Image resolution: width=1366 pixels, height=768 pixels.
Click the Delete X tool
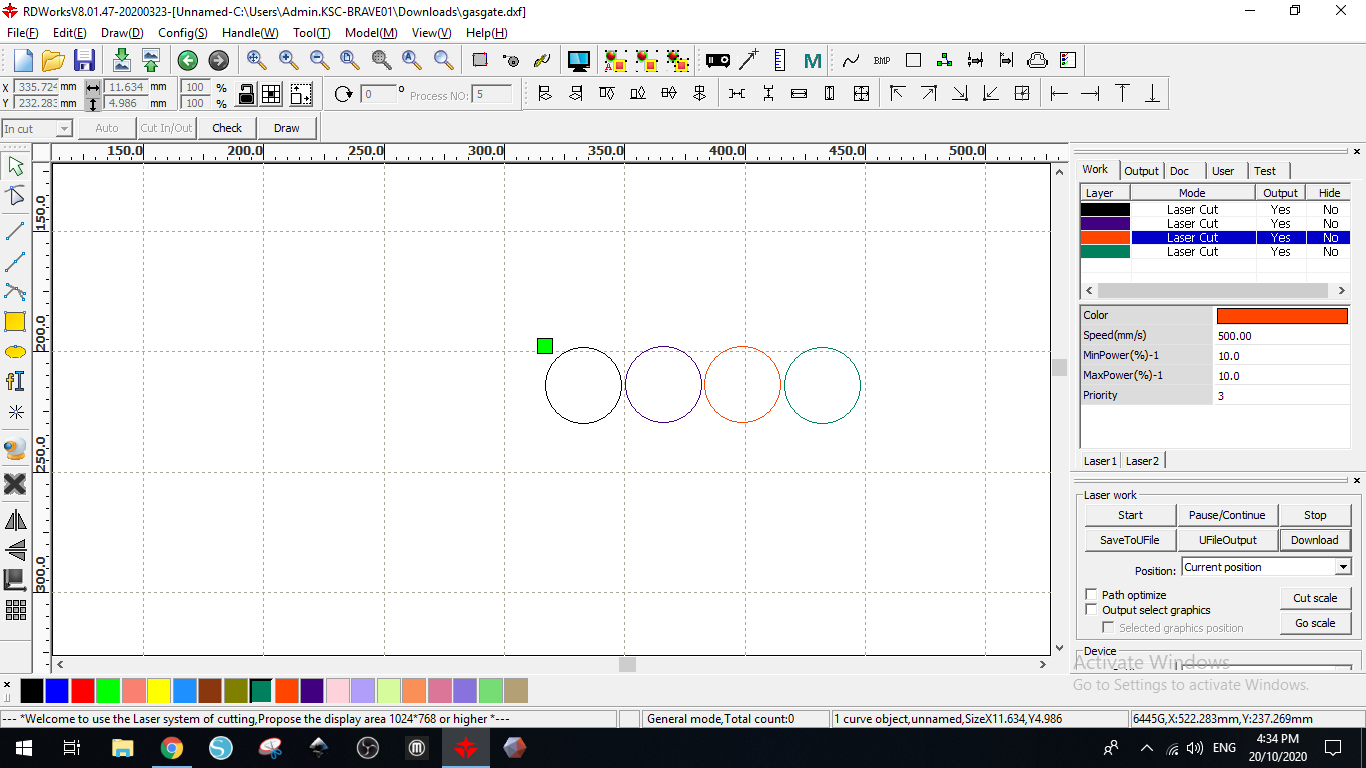15,484
